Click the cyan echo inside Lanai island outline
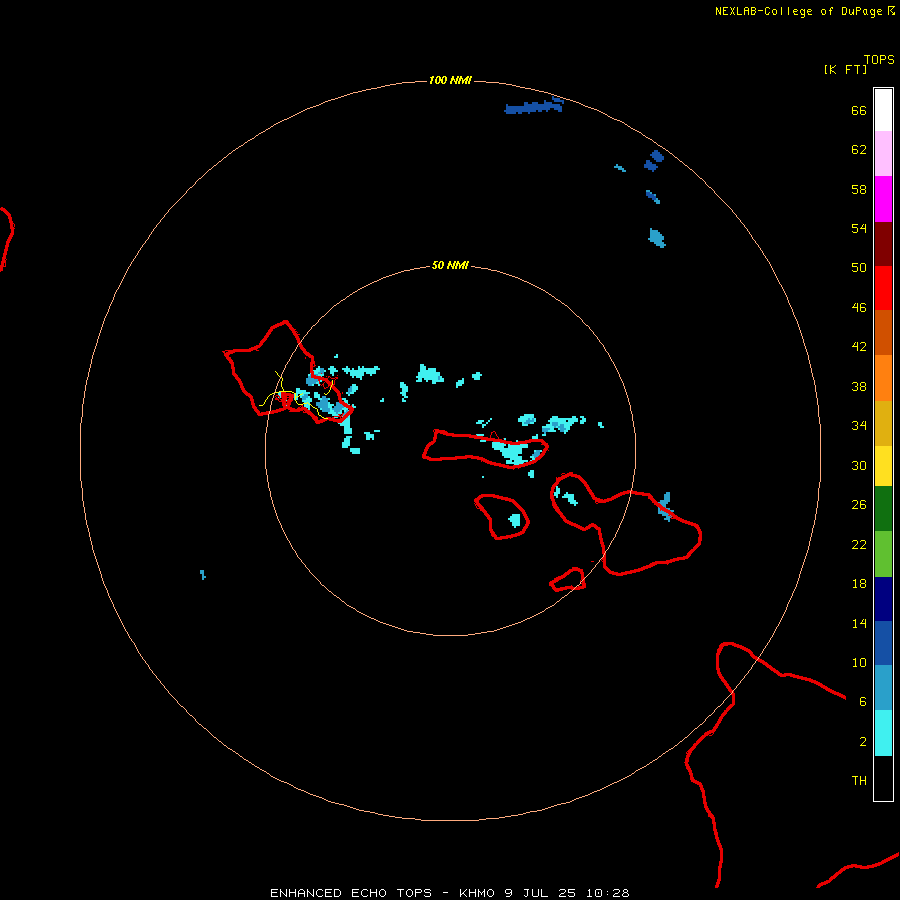Screen dimensions: 900x900 click(515, 521)
